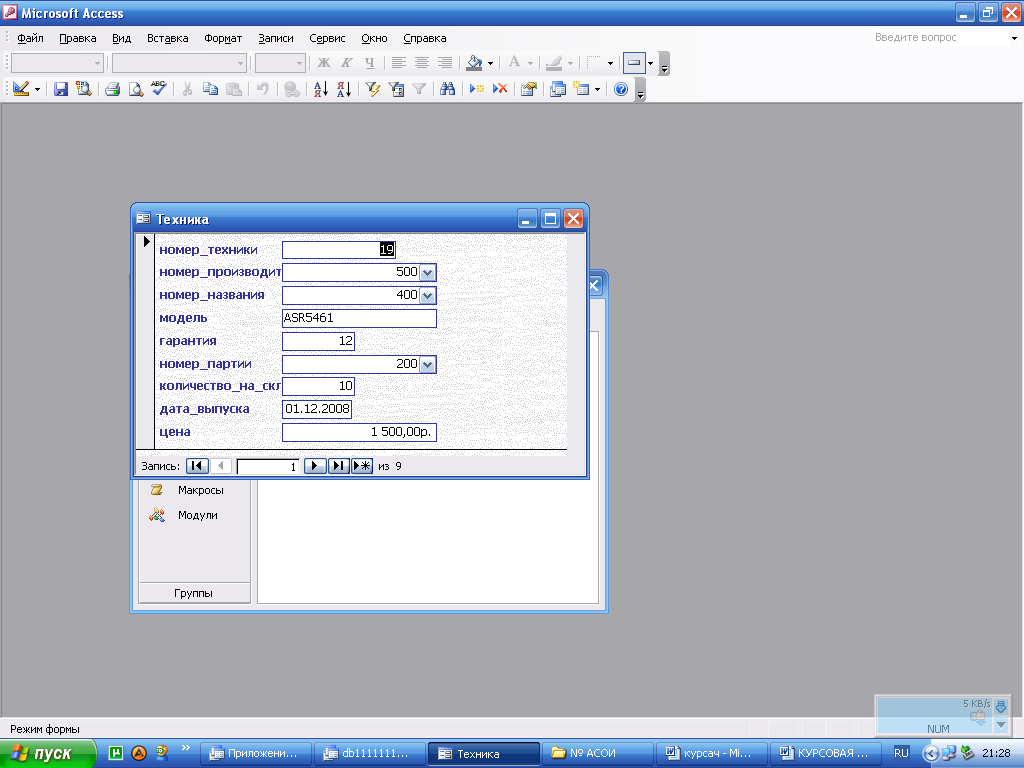Viewport: 1024px width, 768px height.
Task: Show the Database Window via toolbar icon
Action: tap(558, 89)
